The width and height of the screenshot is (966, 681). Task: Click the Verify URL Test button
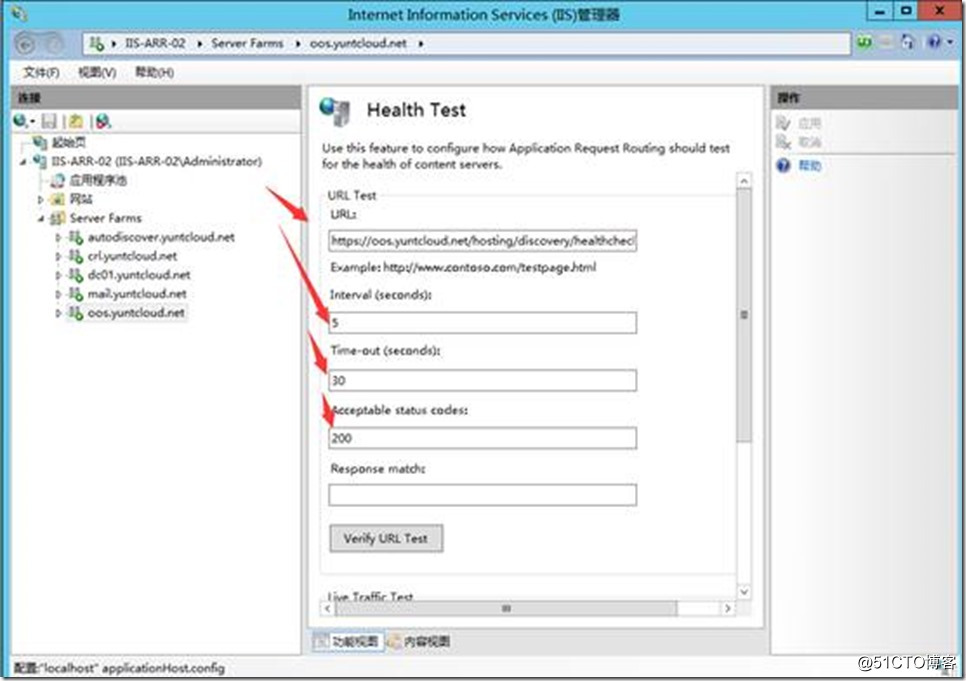386,539
